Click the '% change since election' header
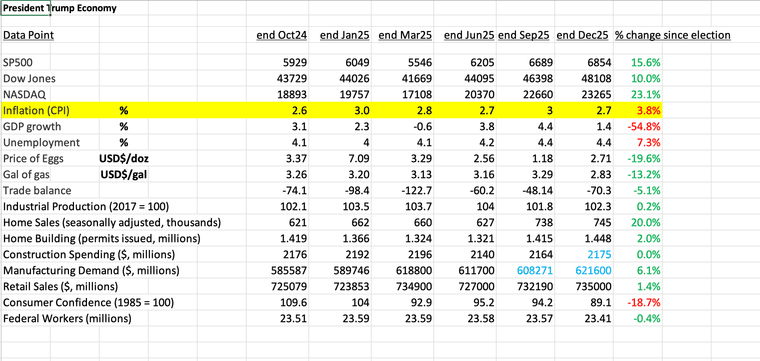This screenshot has width=760, height=361. pos(673,35)
